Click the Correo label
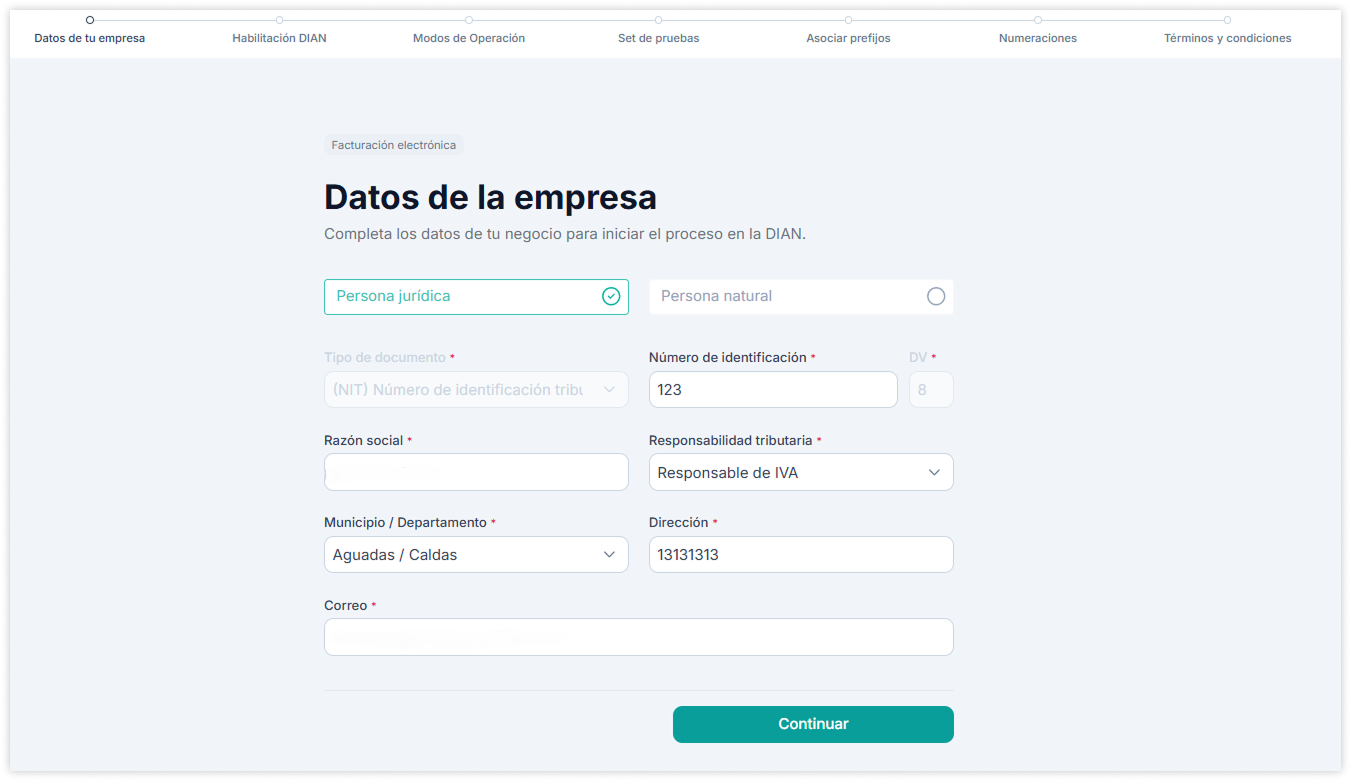The image size is (1351, 781). coord(345,606)
